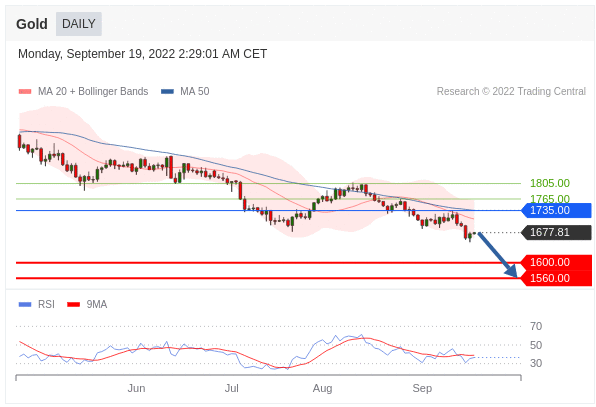Click the black 1677.81 current price tag
This screenshot has width=596, height=407.
pyautogui.click(x=556, y=232)
